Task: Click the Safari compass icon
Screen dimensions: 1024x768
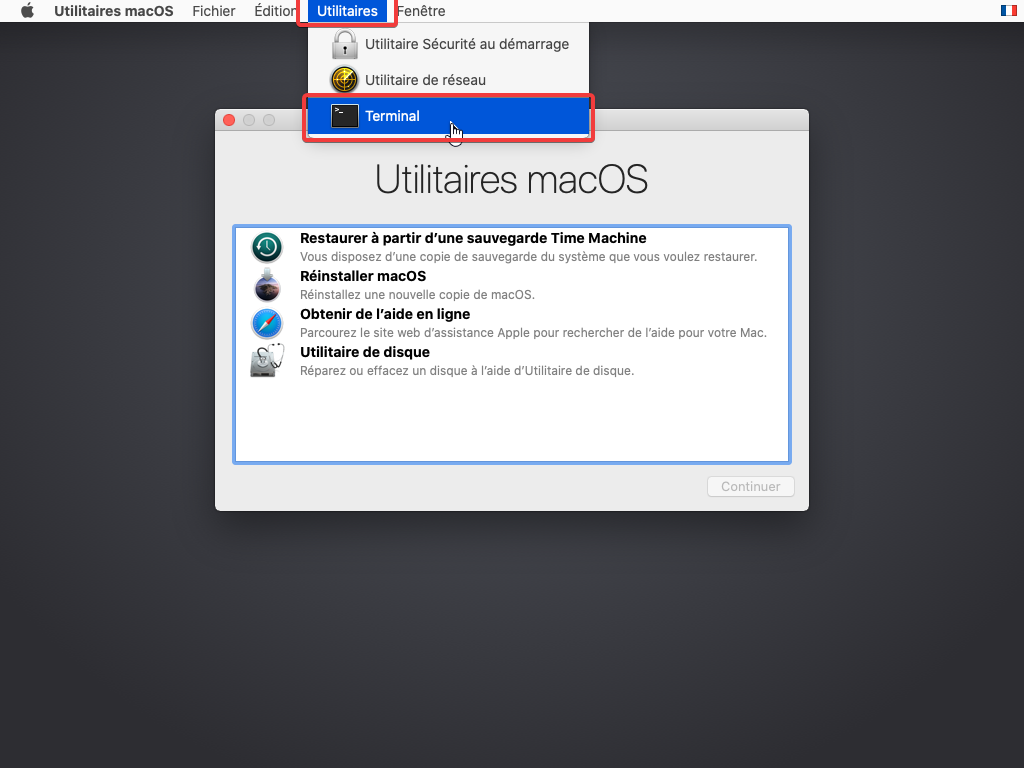Action: pos(266,323)
